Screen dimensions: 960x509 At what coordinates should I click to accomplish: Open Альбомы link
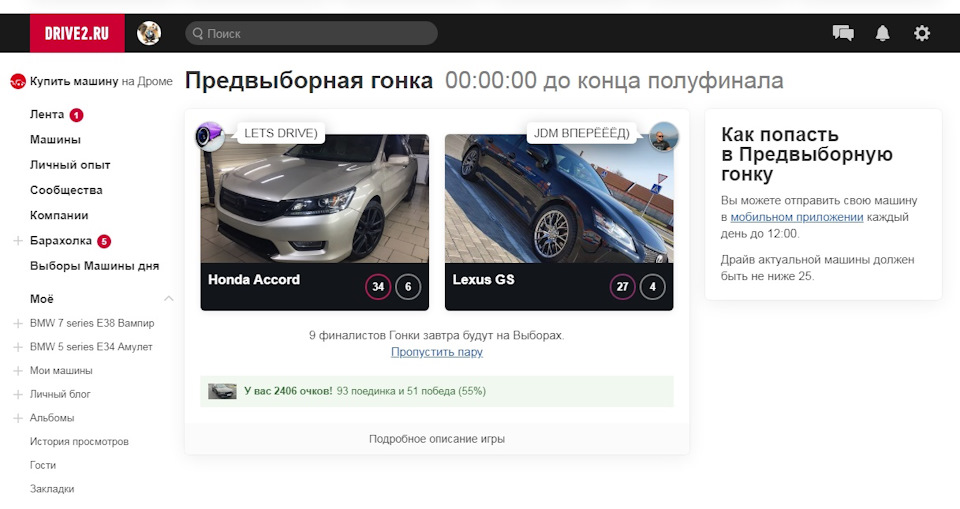click(52, 418)
